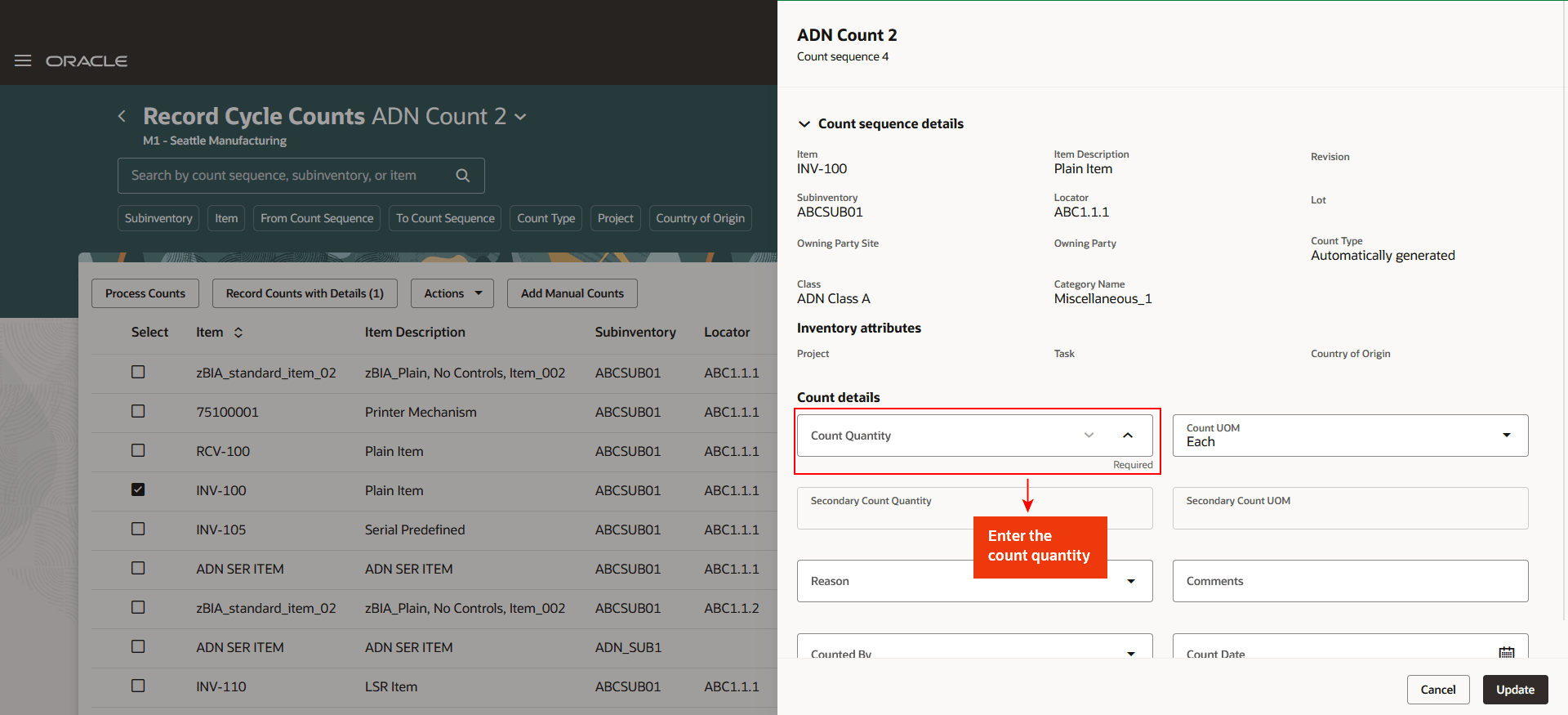Screen dimensions: 1568x715
Task: Uncheck the INV-100 row checkbox
Action: click(x=138, y=489)
